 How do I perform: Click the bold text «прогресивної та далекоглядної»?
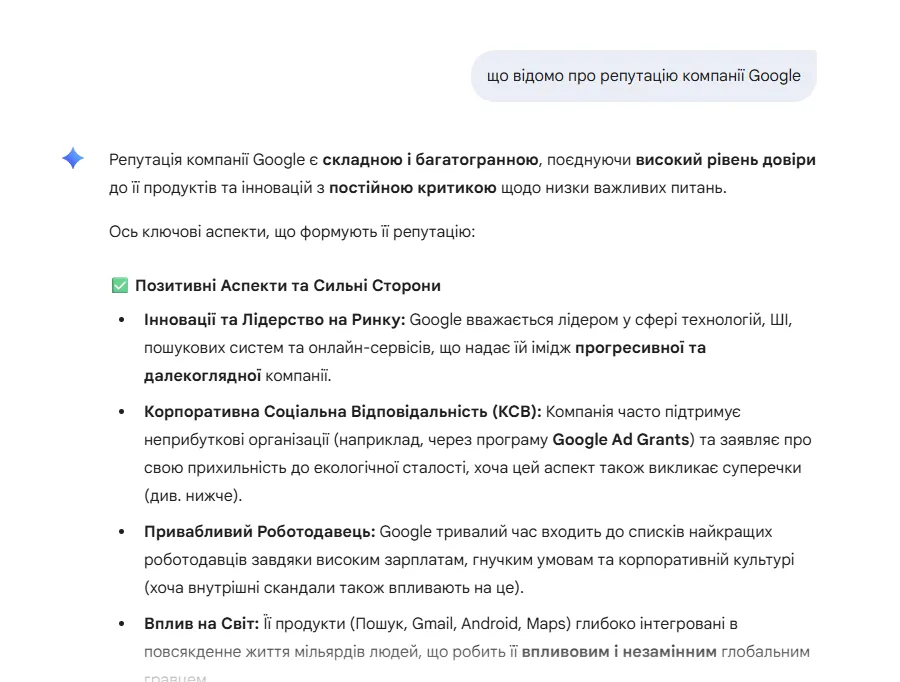(x=641, y=347)
